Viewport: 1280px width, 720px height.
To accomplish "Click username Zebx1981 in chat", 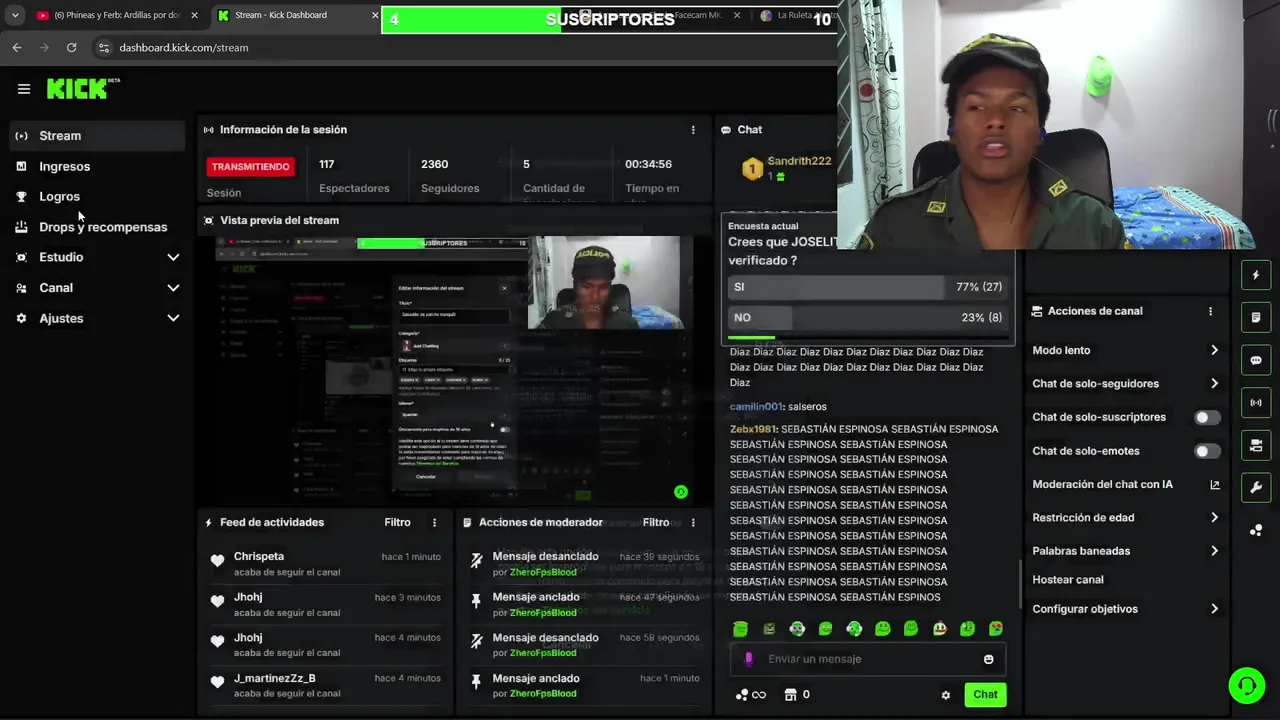I will (752, 429).
